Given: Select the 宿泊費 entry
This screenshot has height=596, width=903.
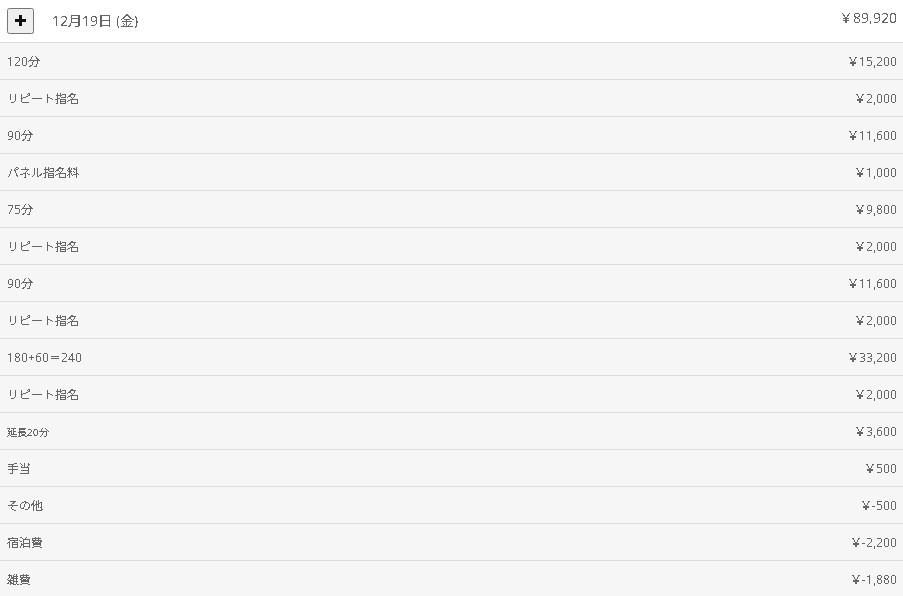Looking at the screenshot, I should coord(25,543).
